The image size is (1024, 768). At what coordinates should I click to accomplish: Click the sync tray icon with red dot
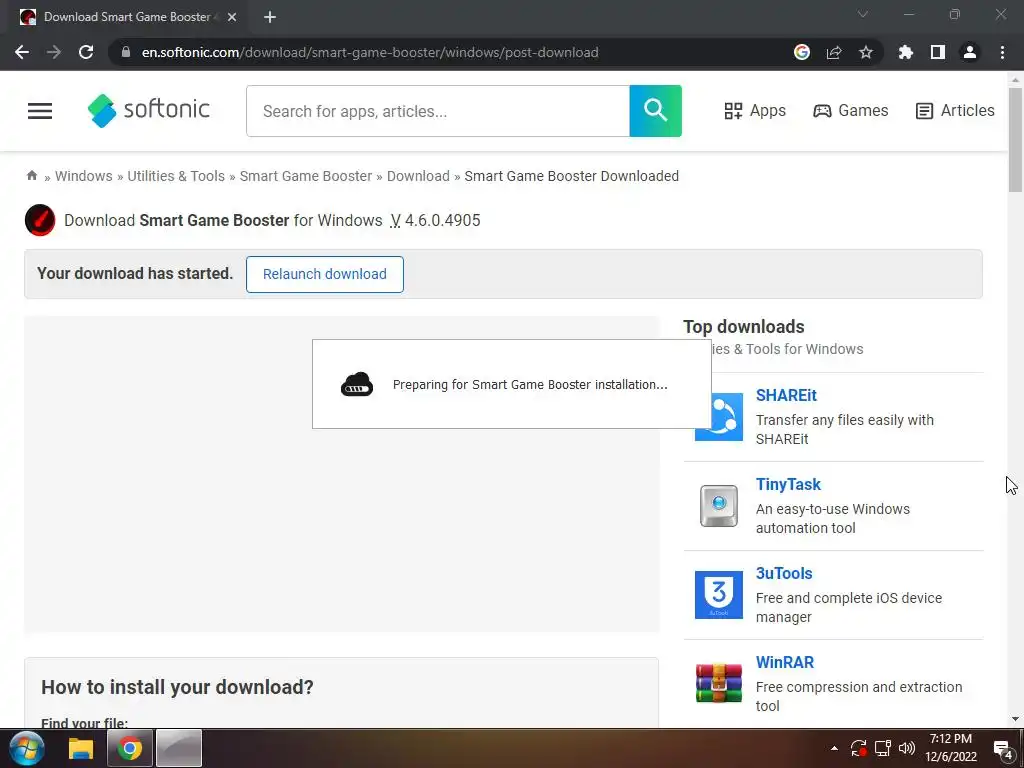tap(859, 748)
